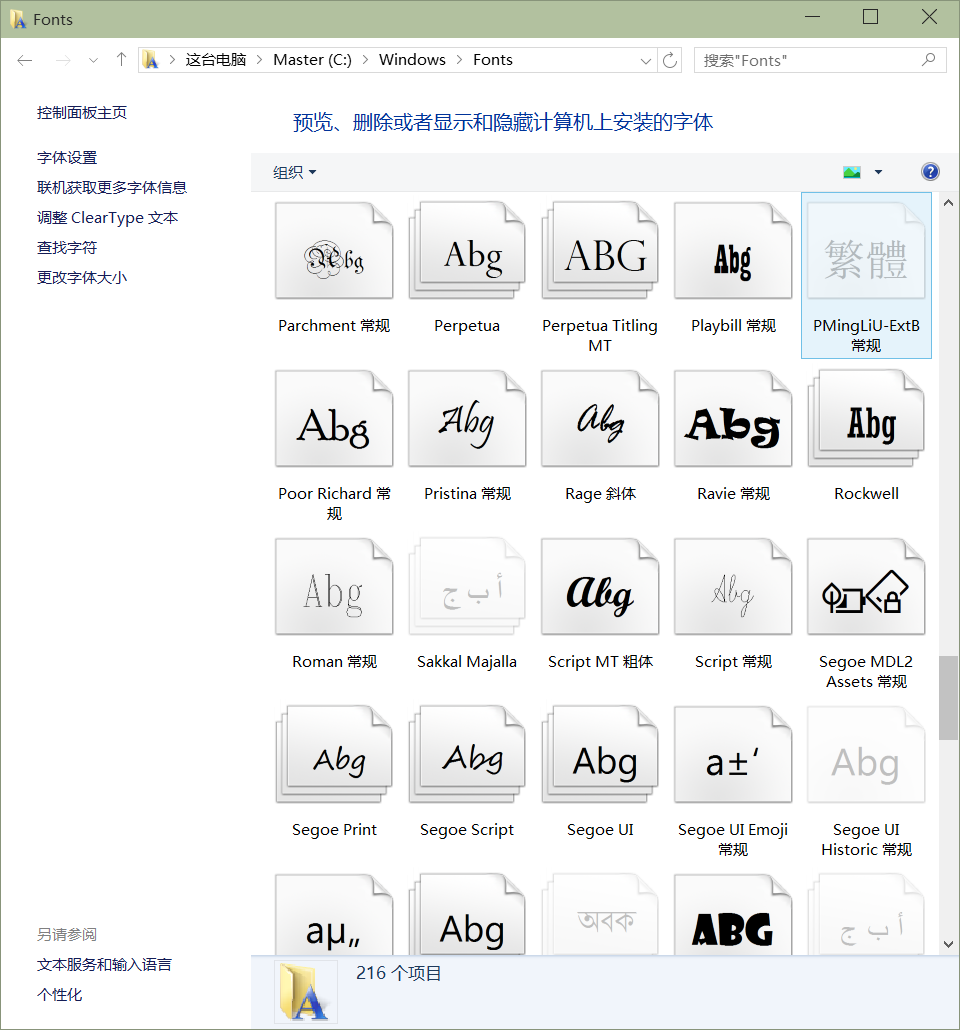Click the refresh icon beside the address bar
The image size is (960, 1030).
tap(670, 60)
